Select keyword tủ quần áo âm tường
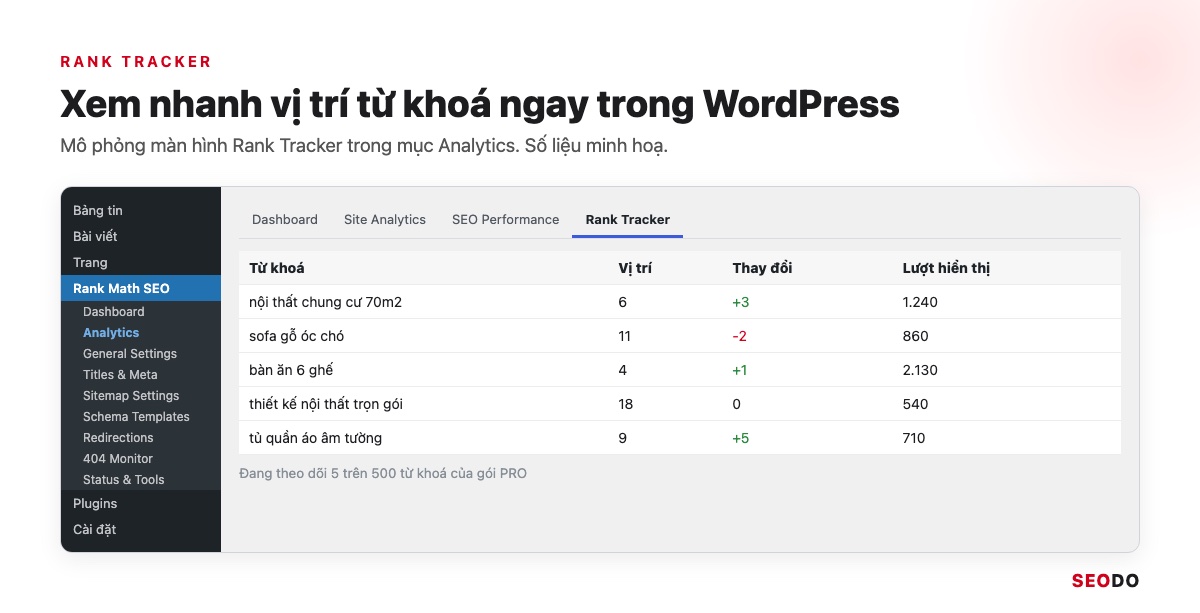 315,438
